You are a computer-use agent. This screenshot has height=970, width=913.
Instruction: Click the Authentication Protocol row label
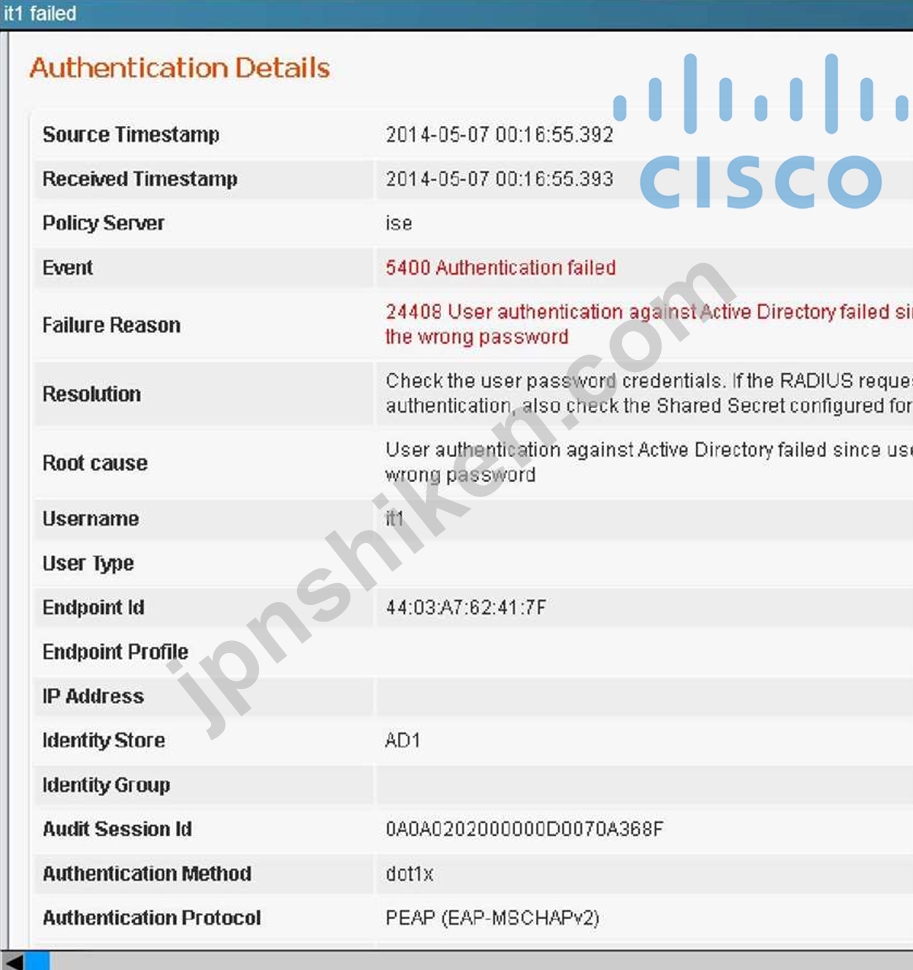pyautogui.click(x=152, y=918)
